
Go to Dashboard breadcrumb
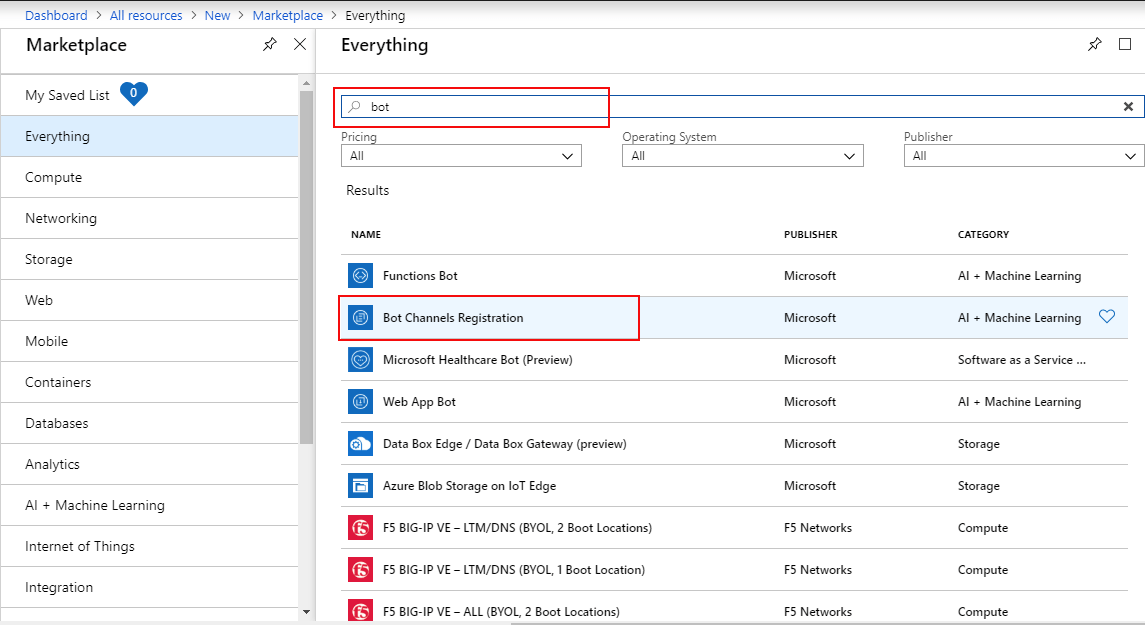pyautogui.click(x=56, y=15)
